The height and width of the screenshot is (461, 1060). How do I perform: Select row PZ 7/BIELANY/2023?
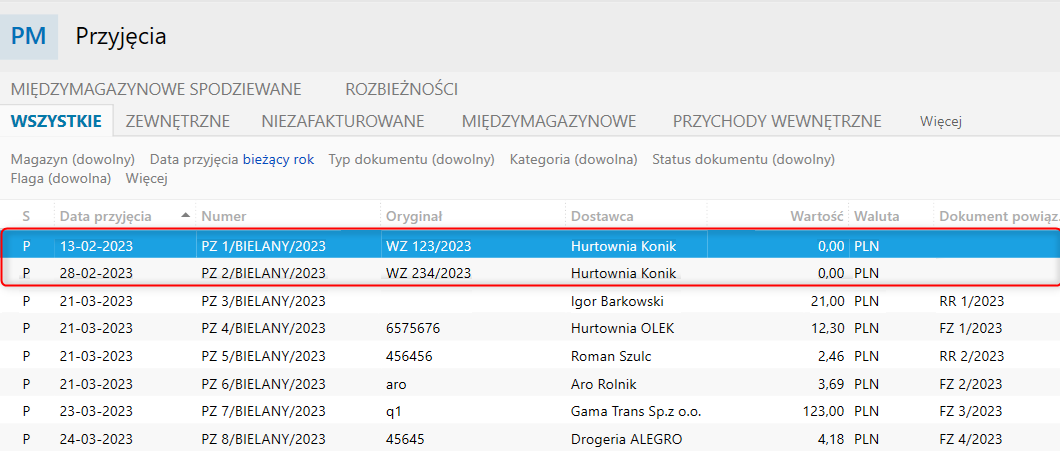click(530, 412)
